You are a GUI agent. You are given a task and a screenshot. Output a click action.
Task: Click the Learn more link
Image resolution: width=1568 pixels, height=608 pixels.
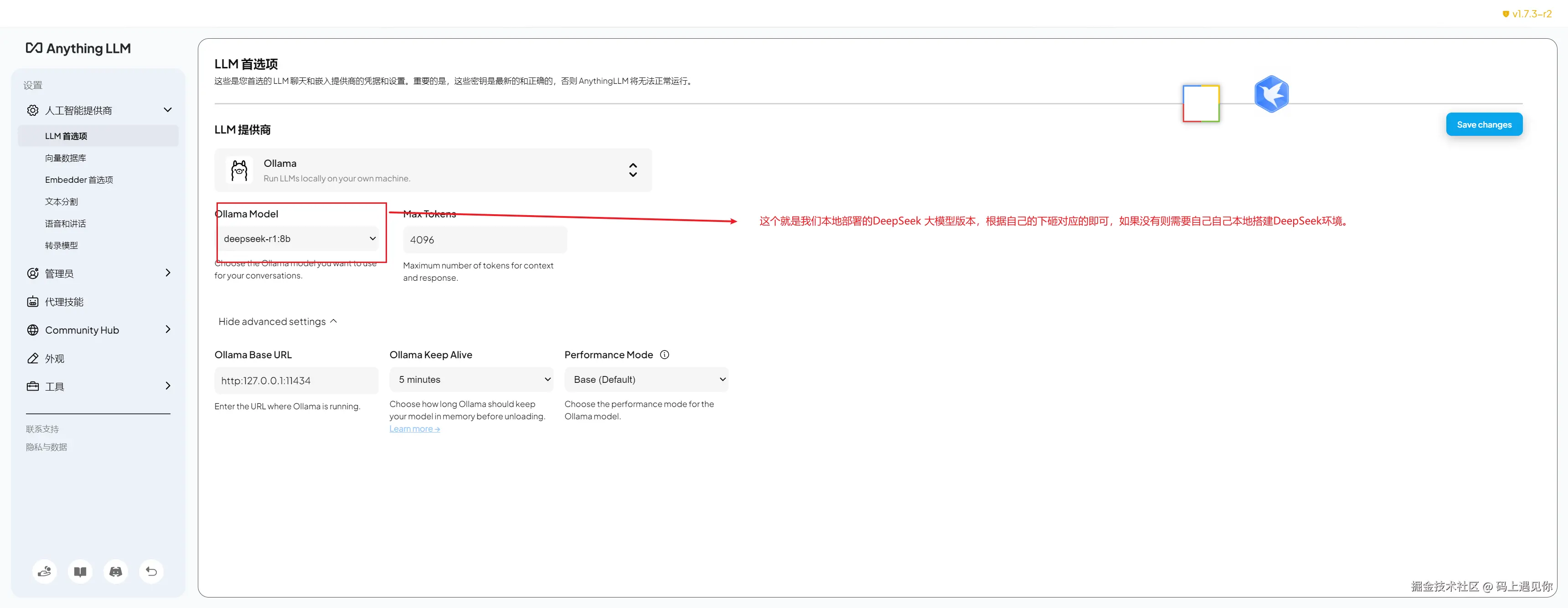414,429
